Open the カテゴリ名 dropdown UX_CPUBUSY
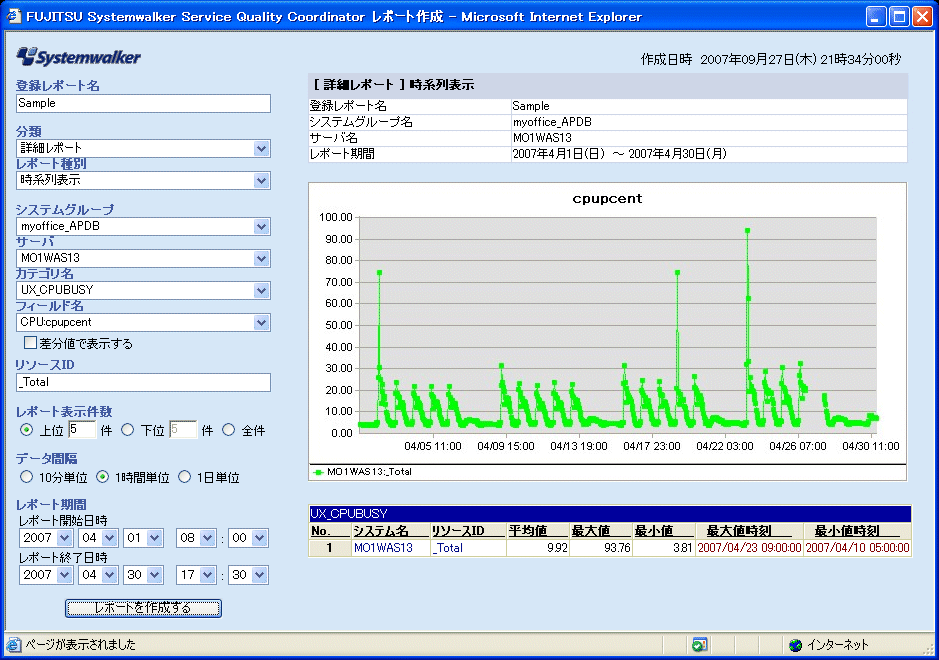 click(x=143, y=290)
